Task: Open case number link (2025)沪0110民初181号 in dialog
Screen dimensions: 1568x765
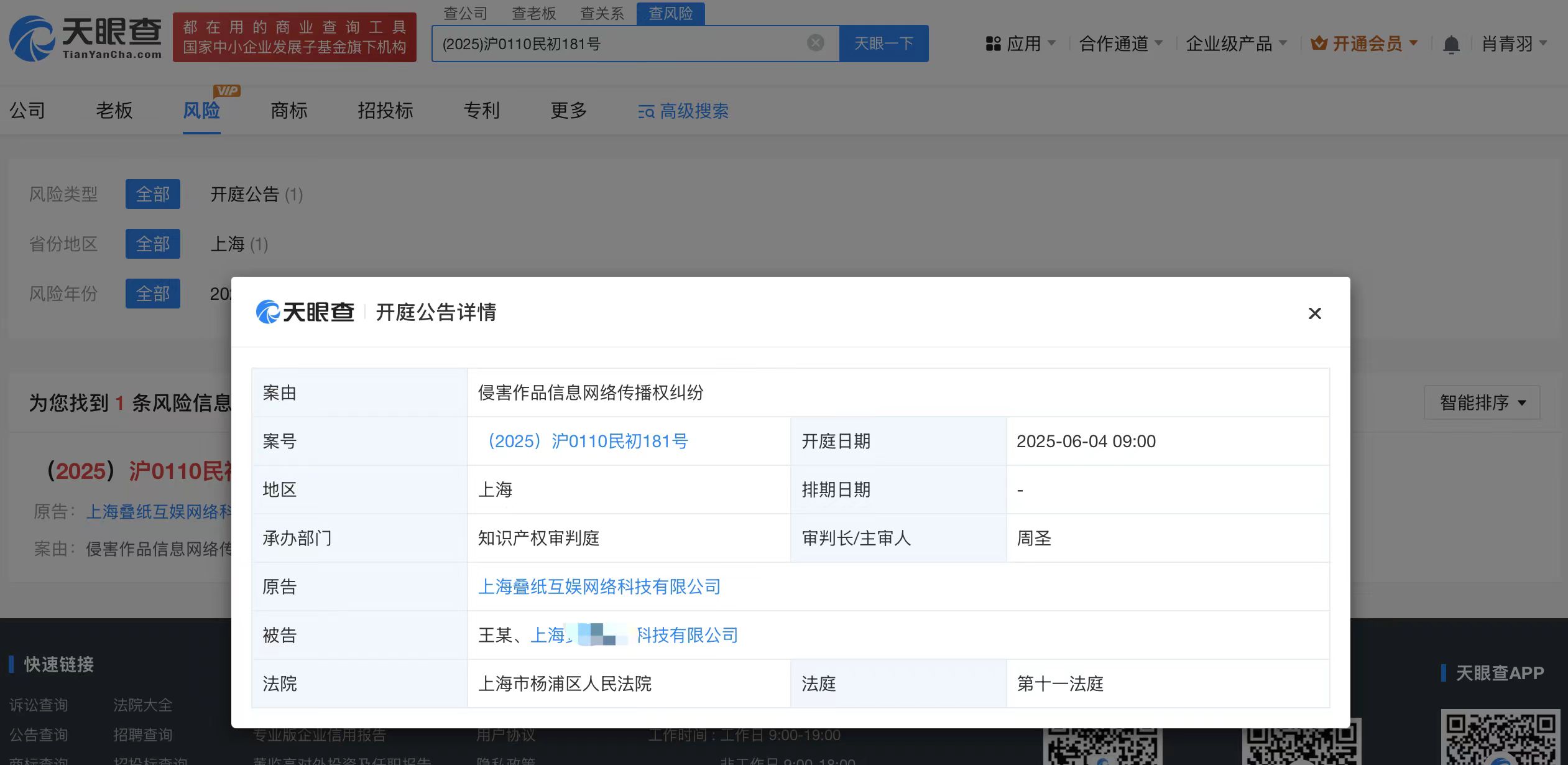Action: click(584, 441)
